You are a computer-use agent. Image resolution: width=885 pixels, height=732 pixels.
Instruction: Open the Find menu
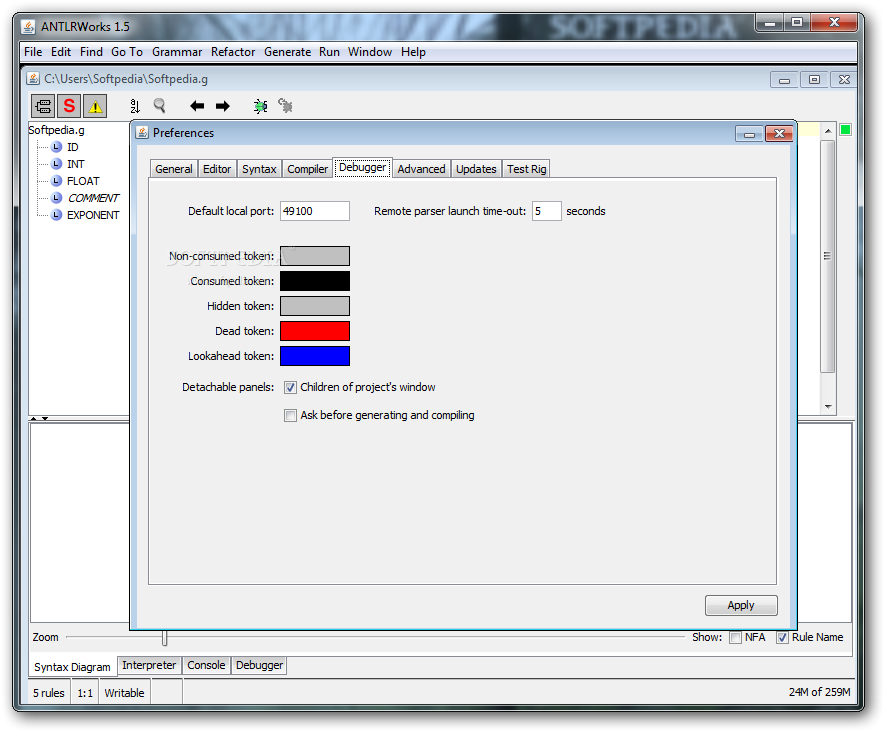(91, 52)
